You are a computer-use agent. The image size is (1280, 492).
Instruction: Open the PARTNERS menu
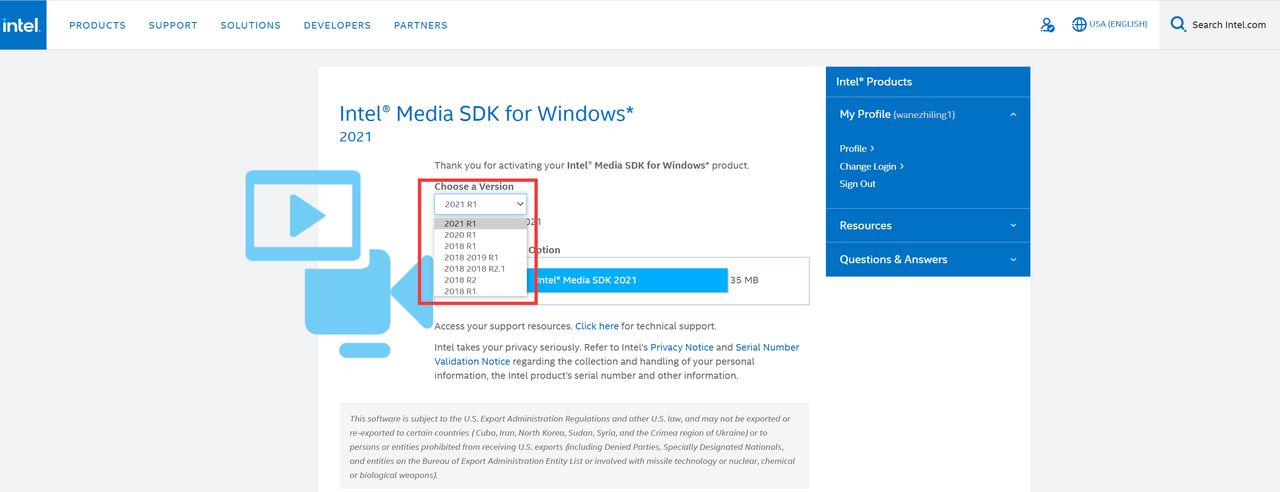click(421, 25)
